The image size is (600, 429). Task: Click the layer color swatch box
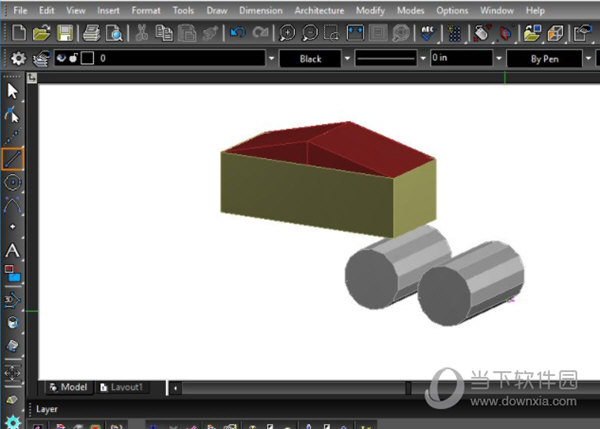pos(87,58)
